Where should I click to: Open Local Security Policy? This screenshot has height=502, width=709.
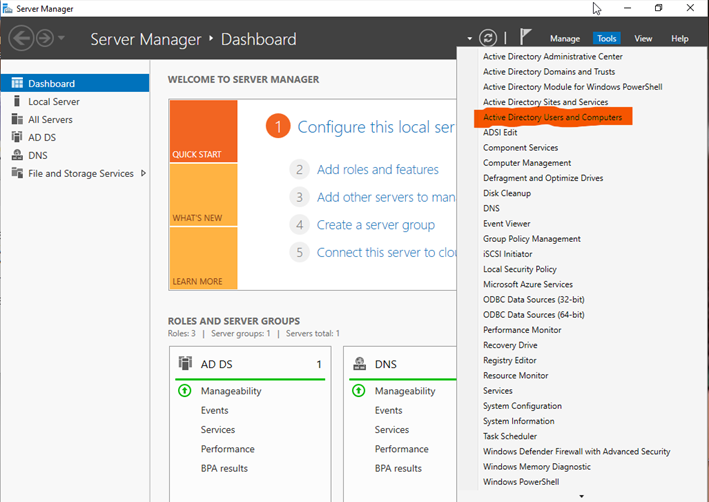pos(520,269)
